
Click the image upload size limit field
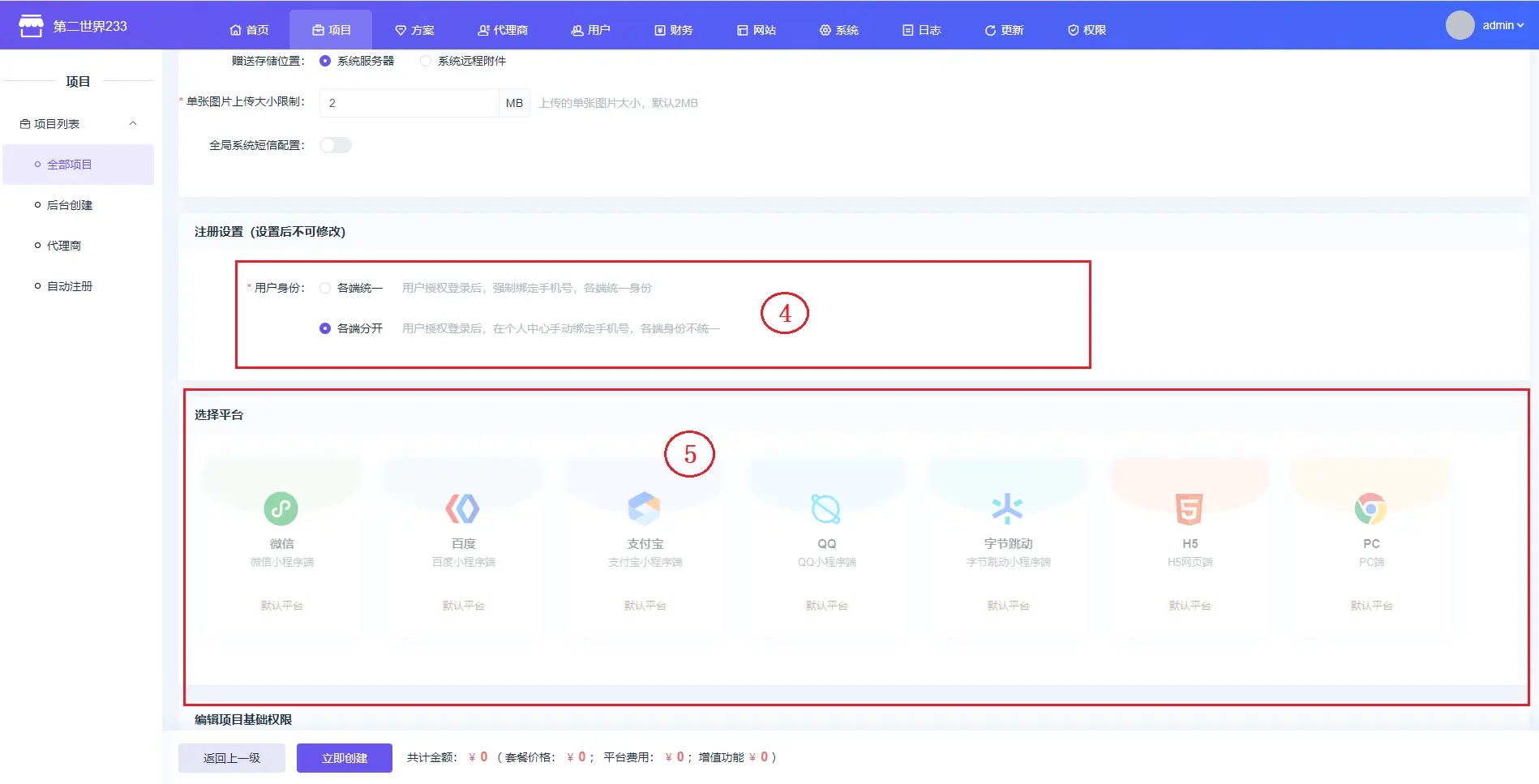[x=409, y=103]
